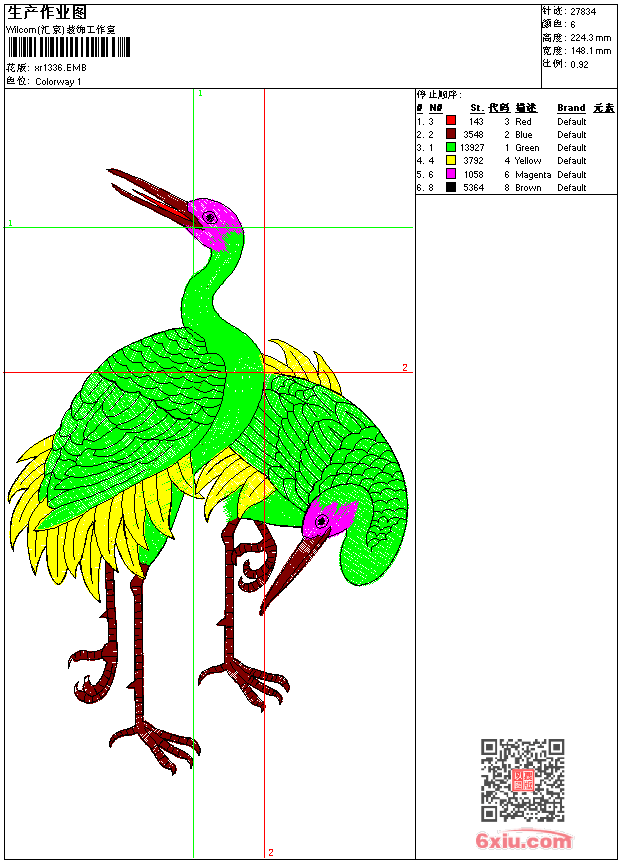
Task: Click stitch count 3792 in Yellow row
Action: tap(474, 161)
